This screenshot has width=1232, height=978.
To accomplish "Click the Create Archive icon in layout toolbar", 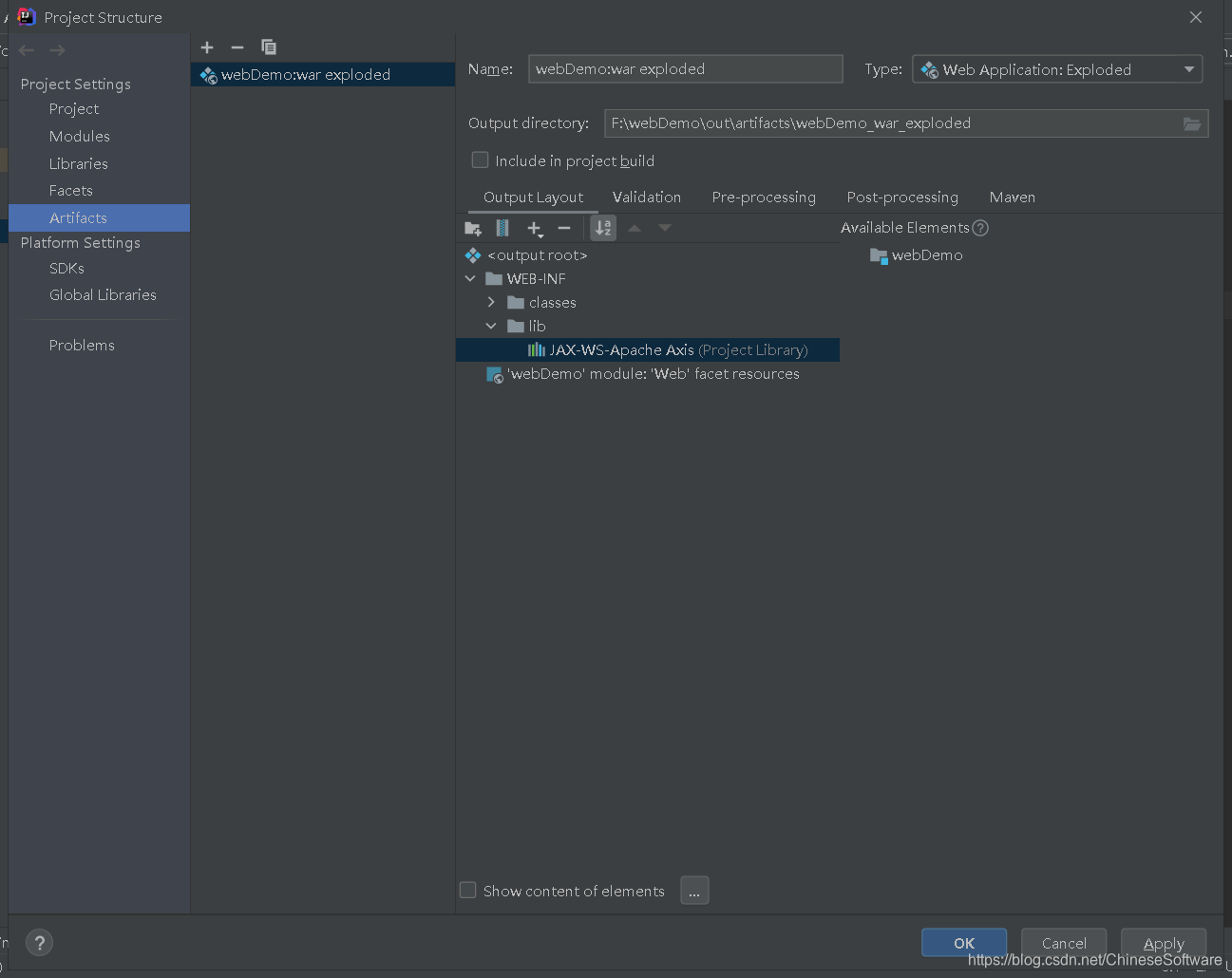I will coord(502,228).
